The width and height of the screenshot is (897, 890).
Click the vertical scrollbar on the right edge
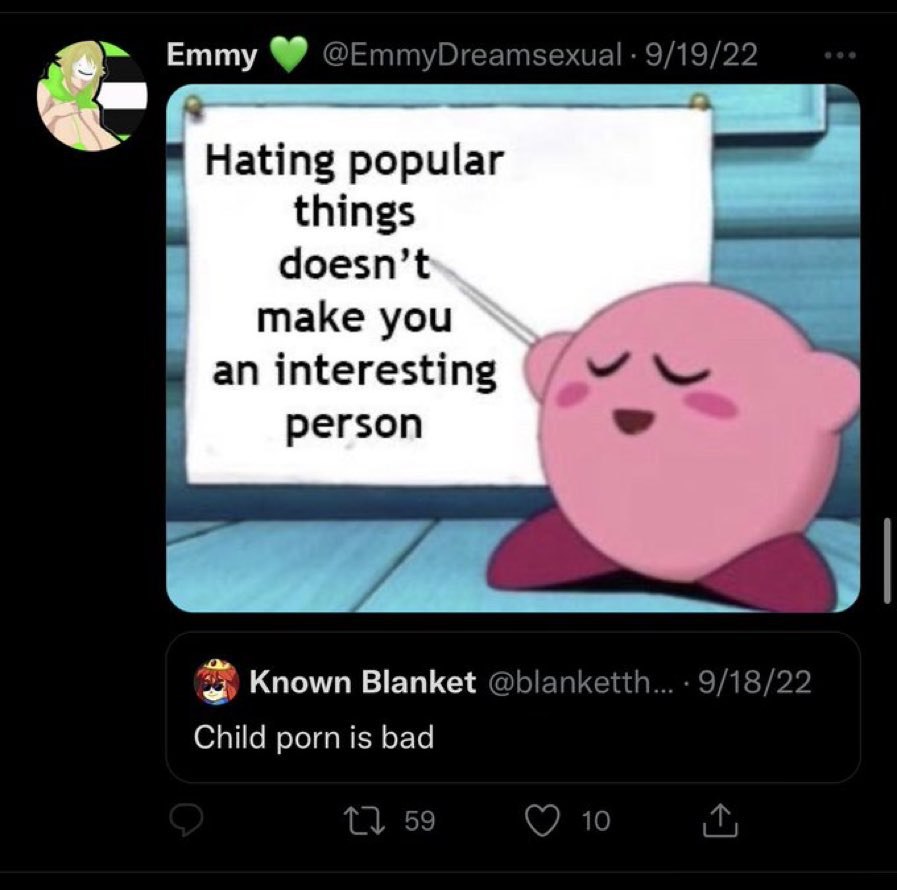coord(886,561)
